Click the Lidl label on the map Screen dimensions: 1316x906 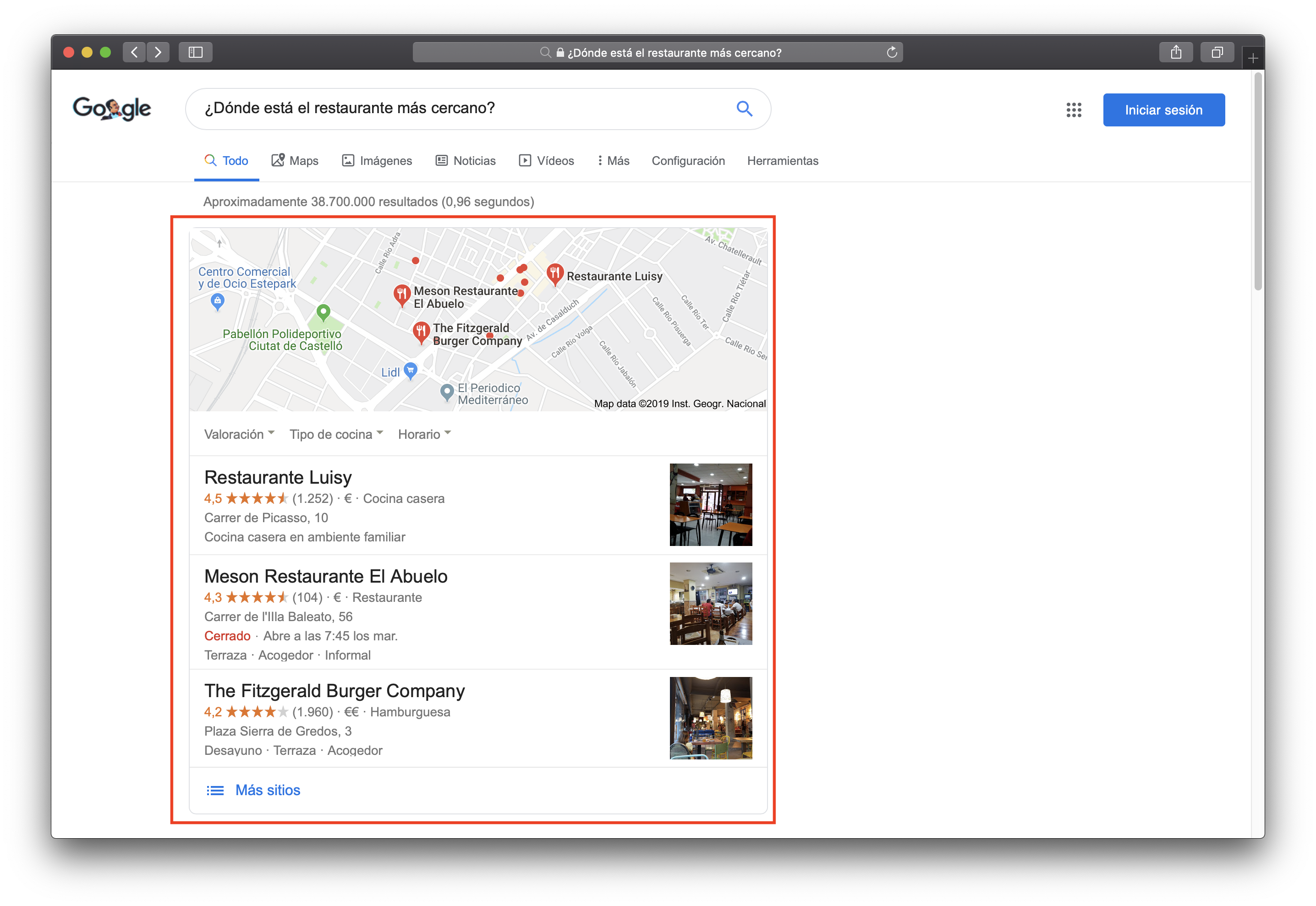pos(390,372)
